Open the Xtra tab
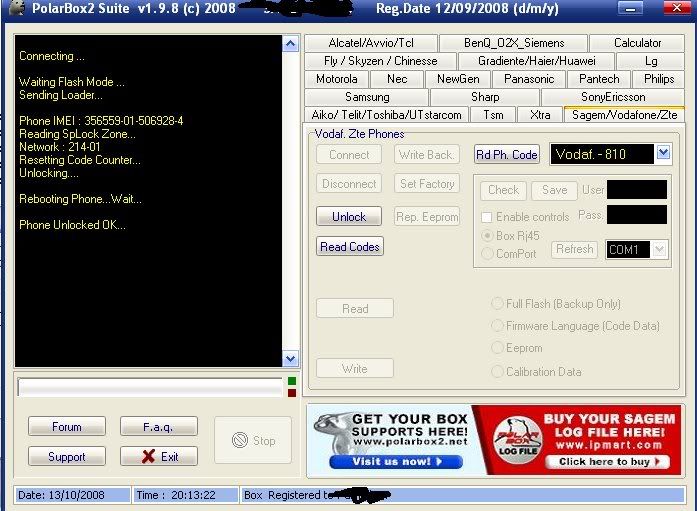The height and width of the screenshot is (511, 697). click(540, 115)
